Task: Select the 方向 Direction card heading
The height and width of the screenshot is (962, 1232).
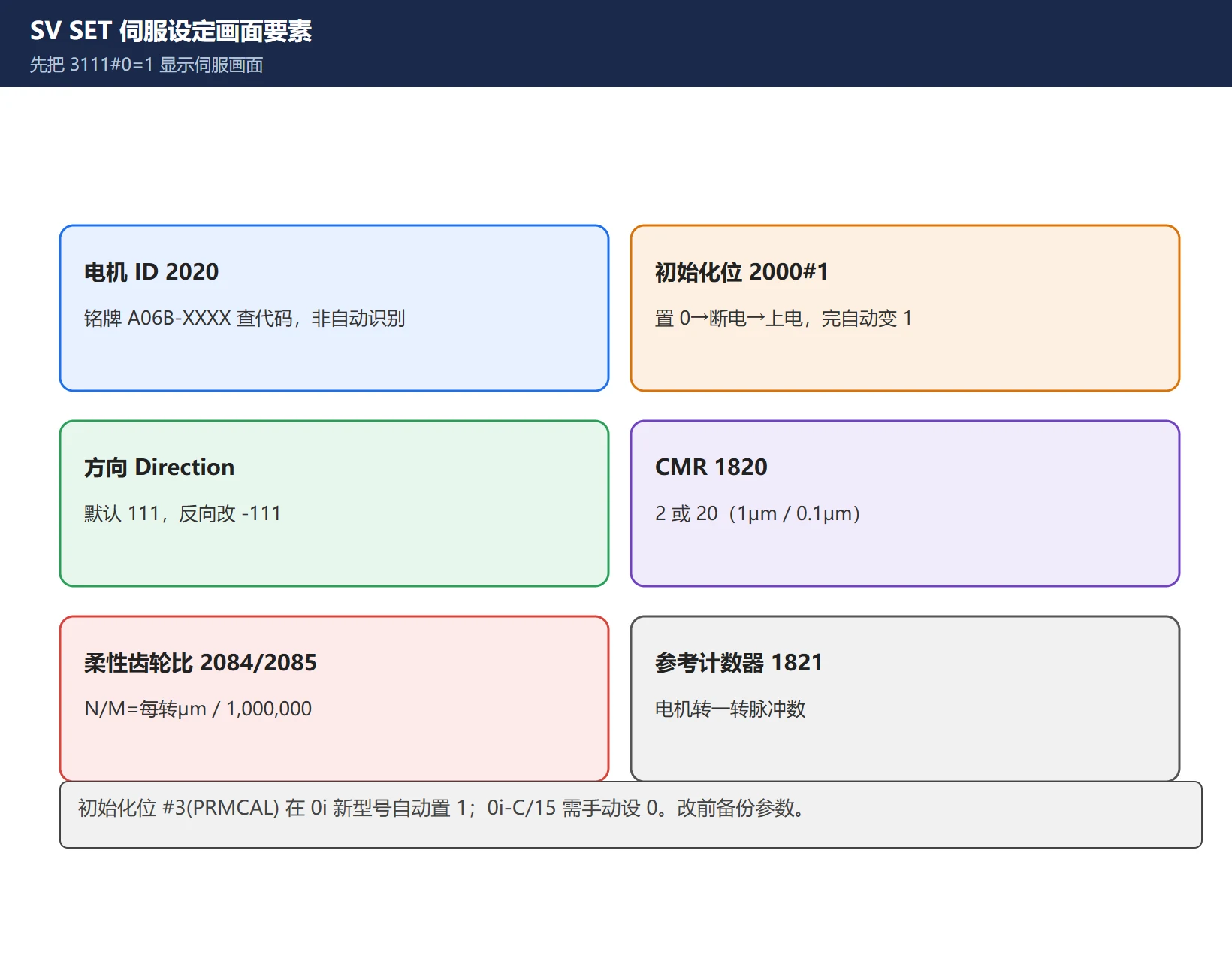Action: tap(159, 467)
